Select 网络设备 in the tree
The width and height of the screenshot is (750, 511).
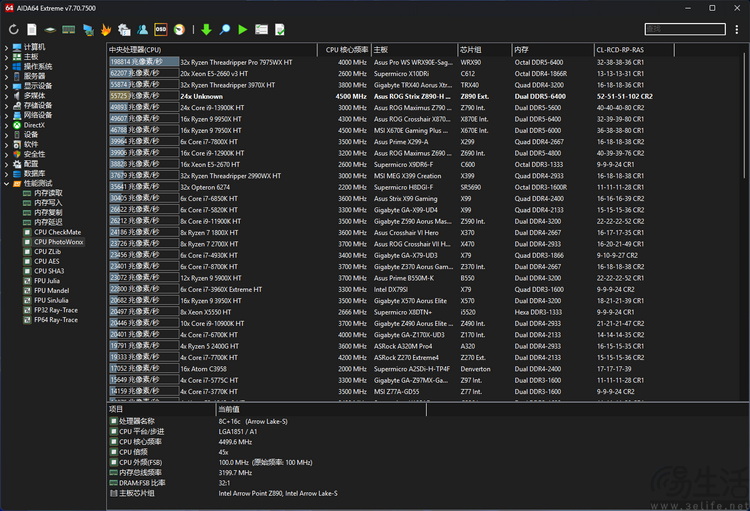38,115
